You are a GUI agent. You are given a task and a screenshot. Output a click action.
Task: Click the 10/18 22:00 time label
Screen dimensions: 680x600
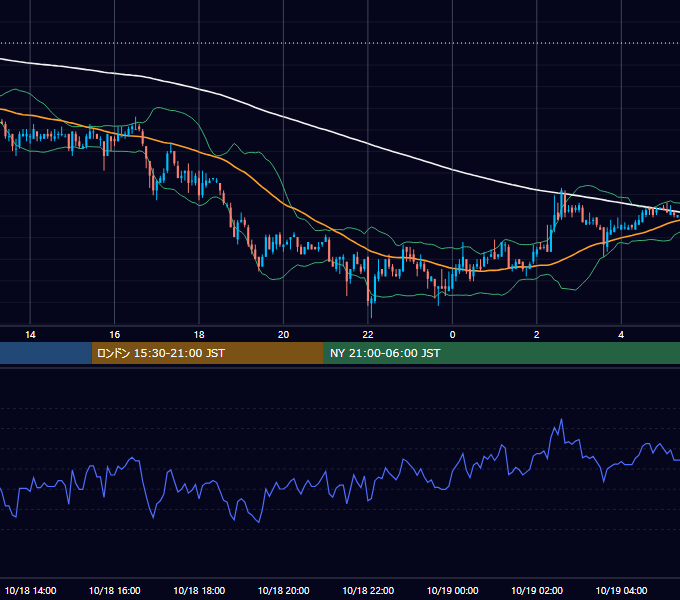368,590
